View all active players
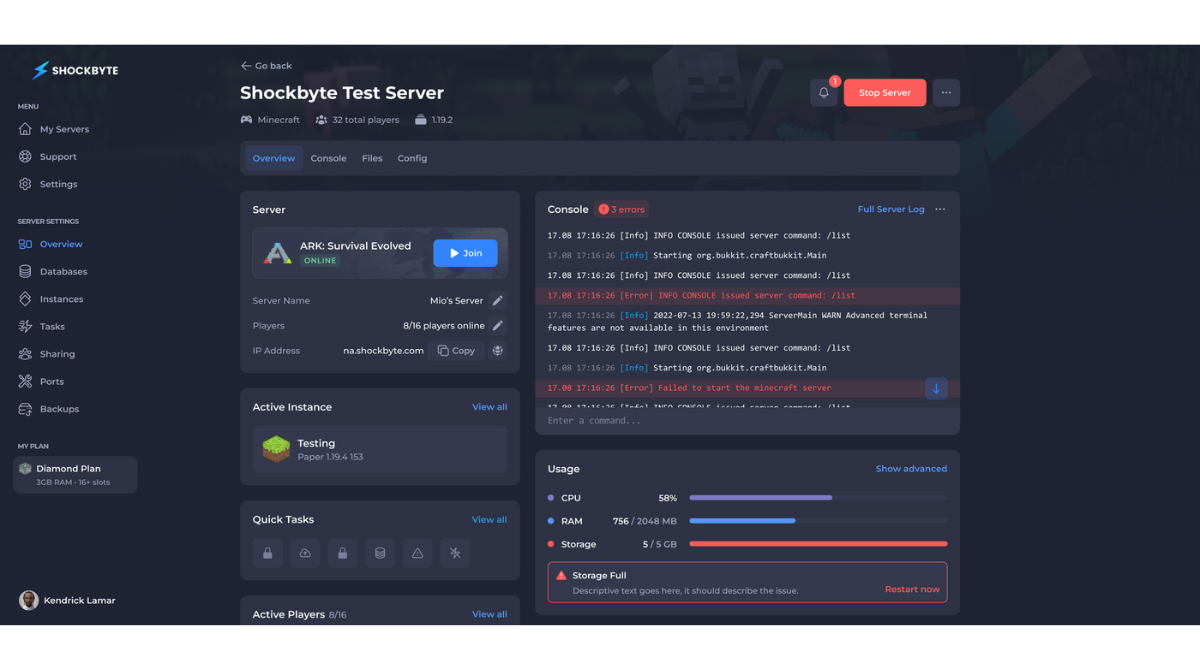Viewport: 1200px width, 670px height. coord(489,614)
